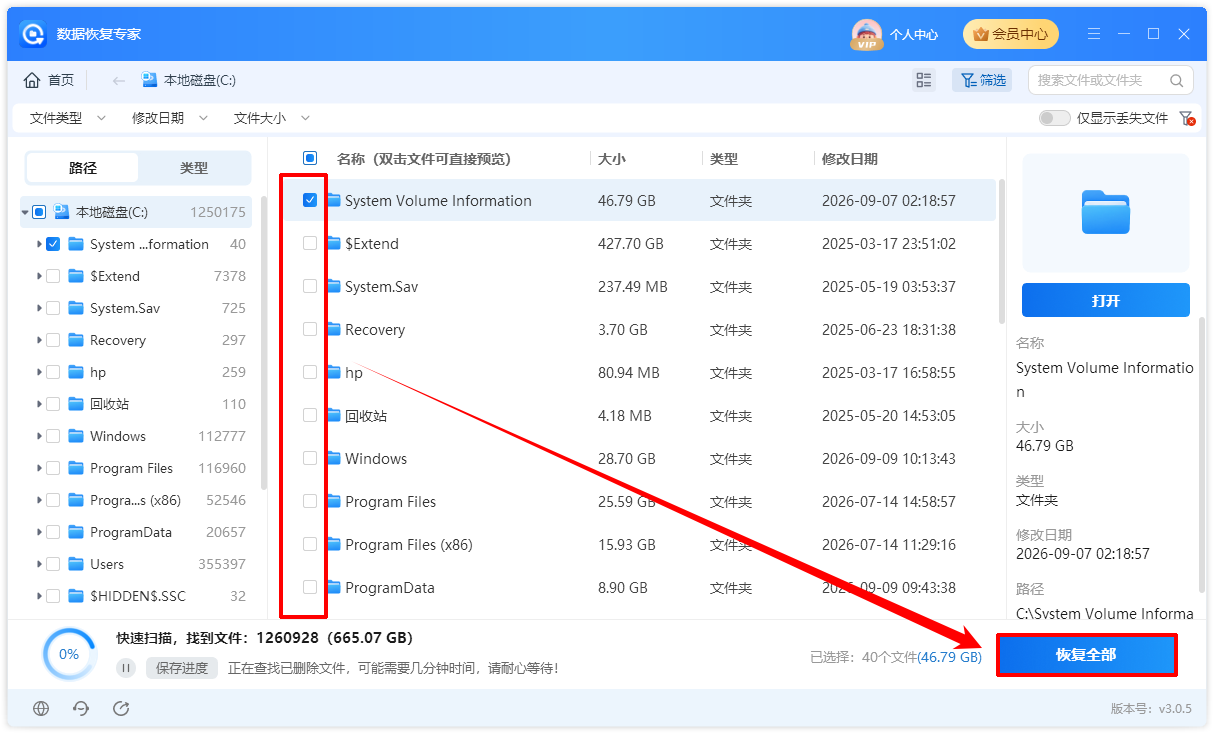This screenshot has height=734, width=1214.
Task: Expand the $Extend tree node
Action: point(39,276)
